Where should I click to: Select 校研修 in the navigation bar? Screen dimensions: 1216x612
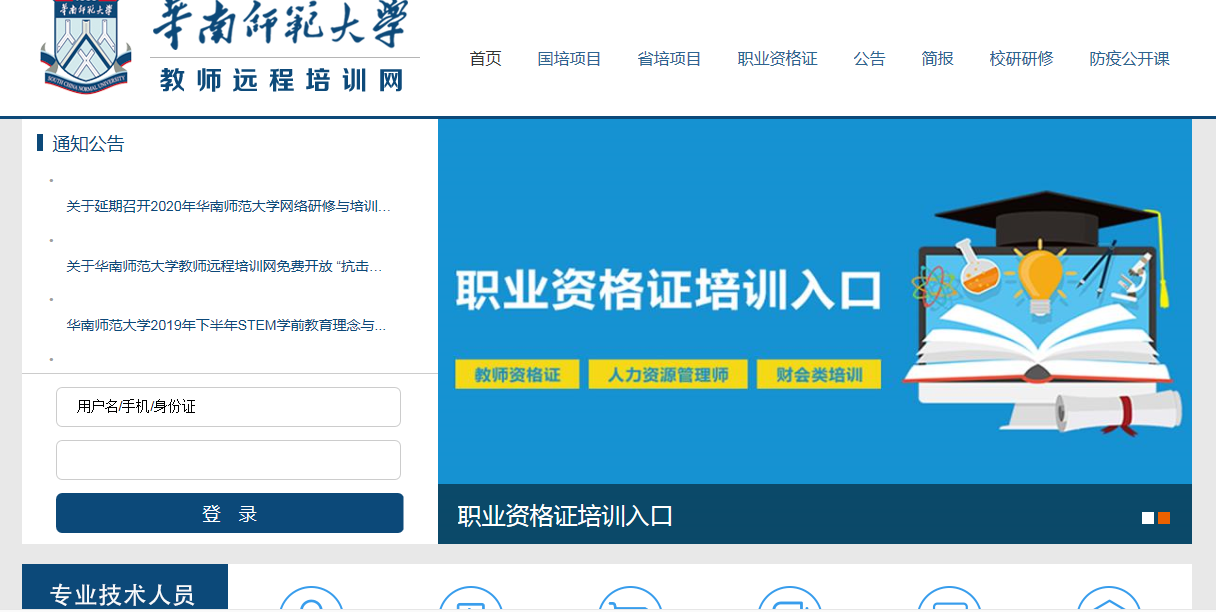coord(1021,59)
